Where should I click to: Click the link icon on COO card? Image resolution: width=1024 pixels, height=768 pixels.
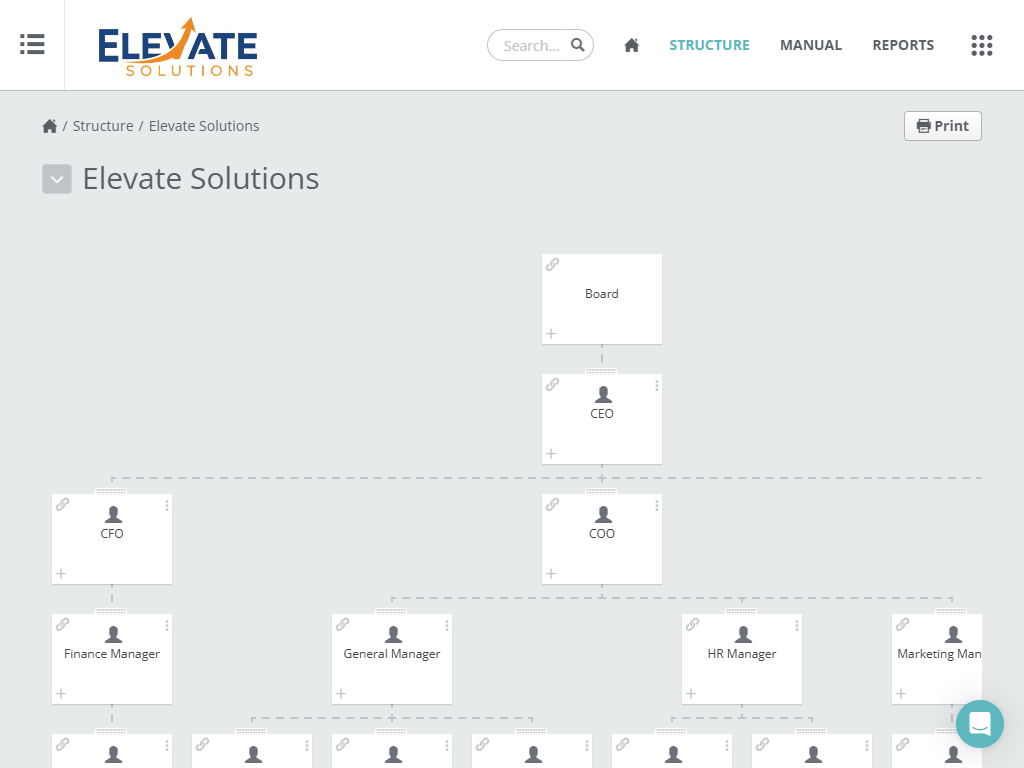552,504
